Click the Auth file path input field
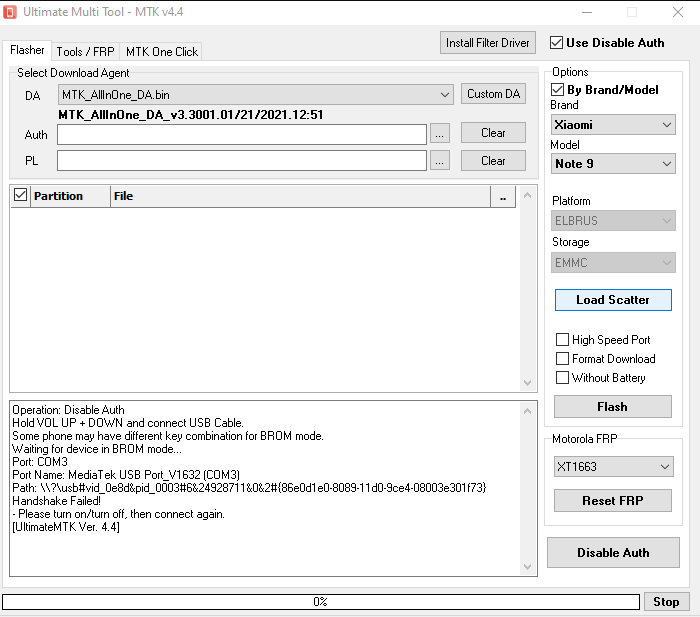The width and height of the screenshot is (700, 617). point(242,134)
